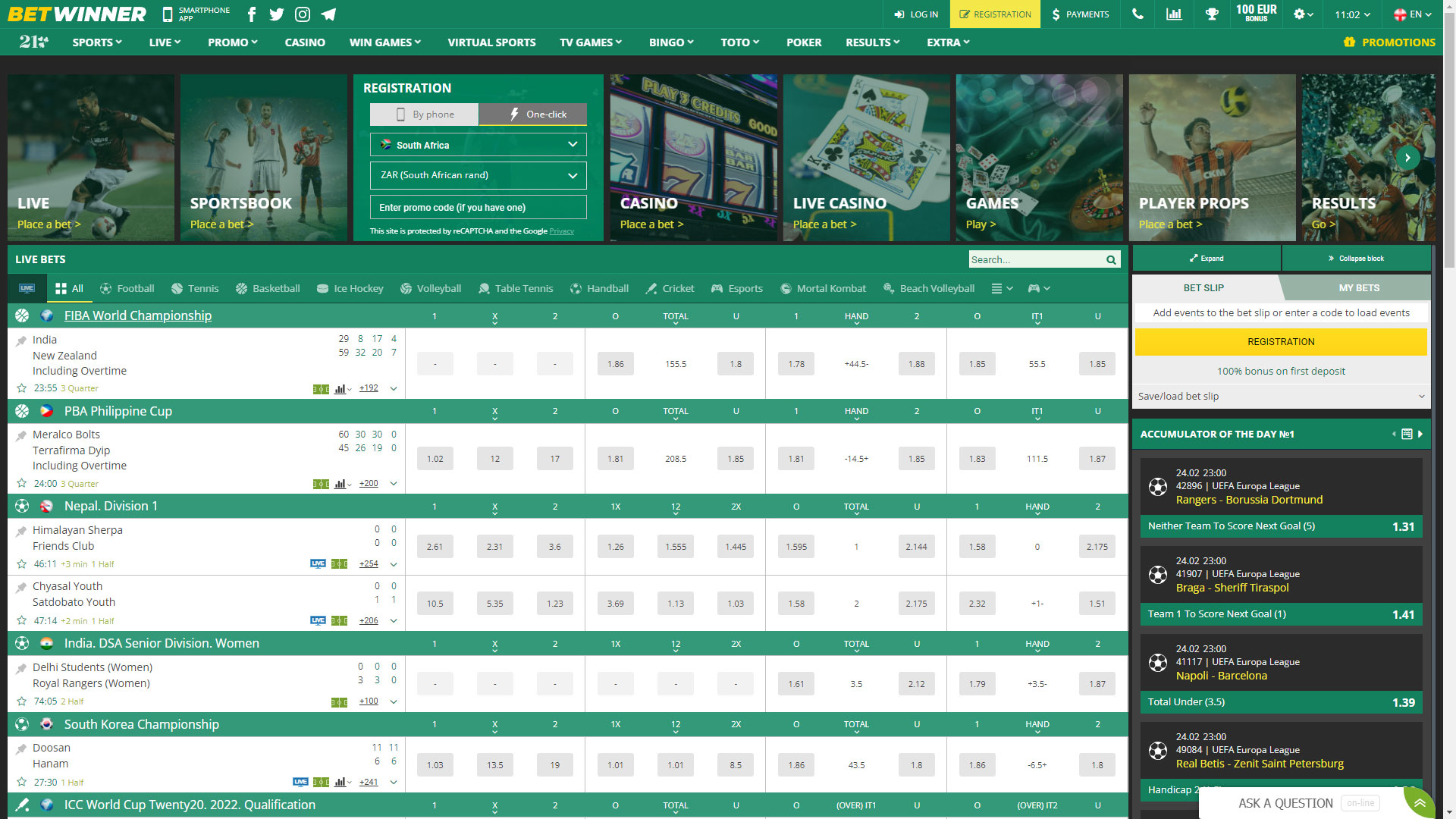Viewport: 1456px width, 819px height.
Task: Open the BetWinner Facebook page icon
Action: [252, 14]
